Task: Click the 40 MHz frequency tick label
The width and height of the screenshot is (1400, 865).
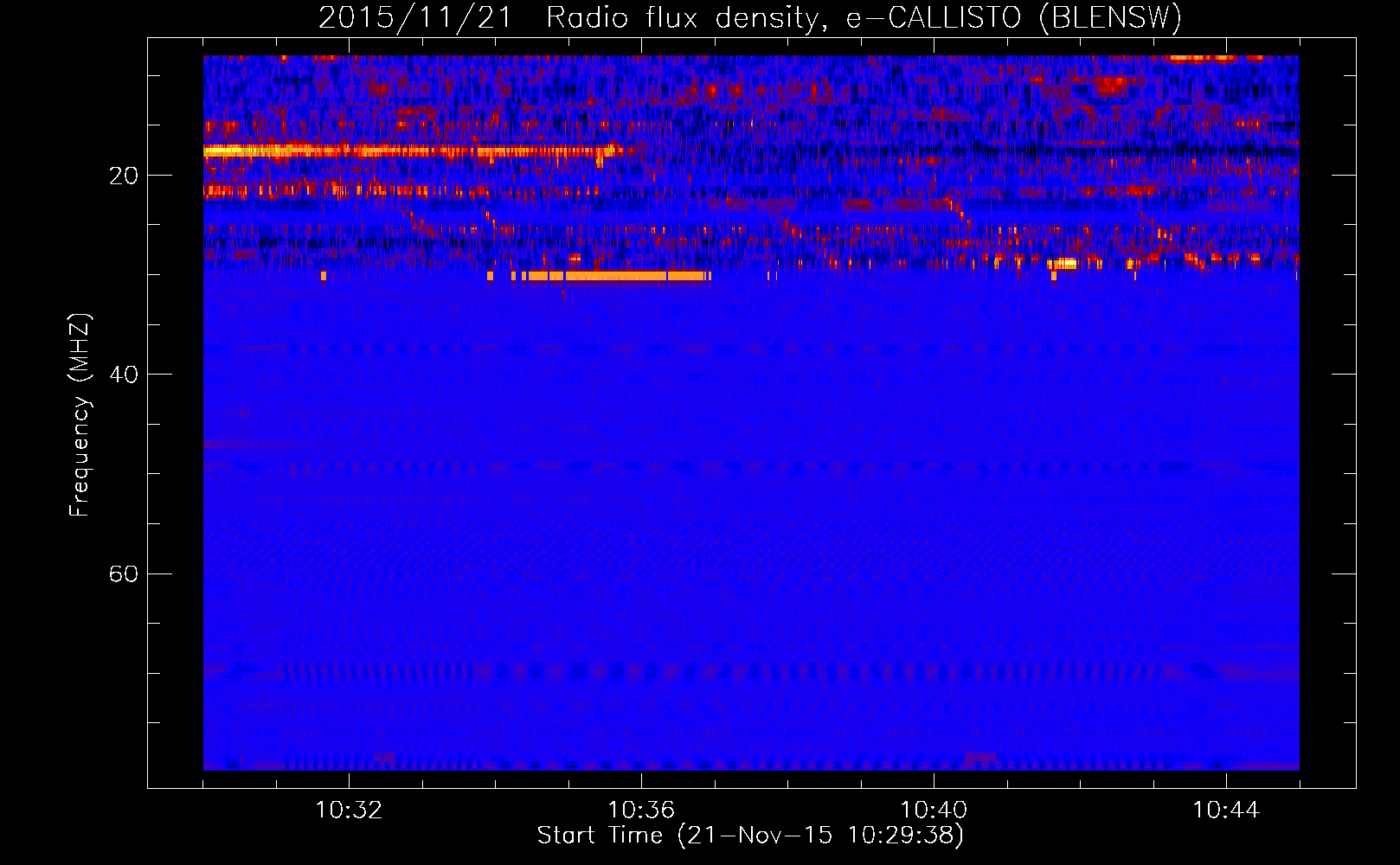Action: [x=123, y=375]
